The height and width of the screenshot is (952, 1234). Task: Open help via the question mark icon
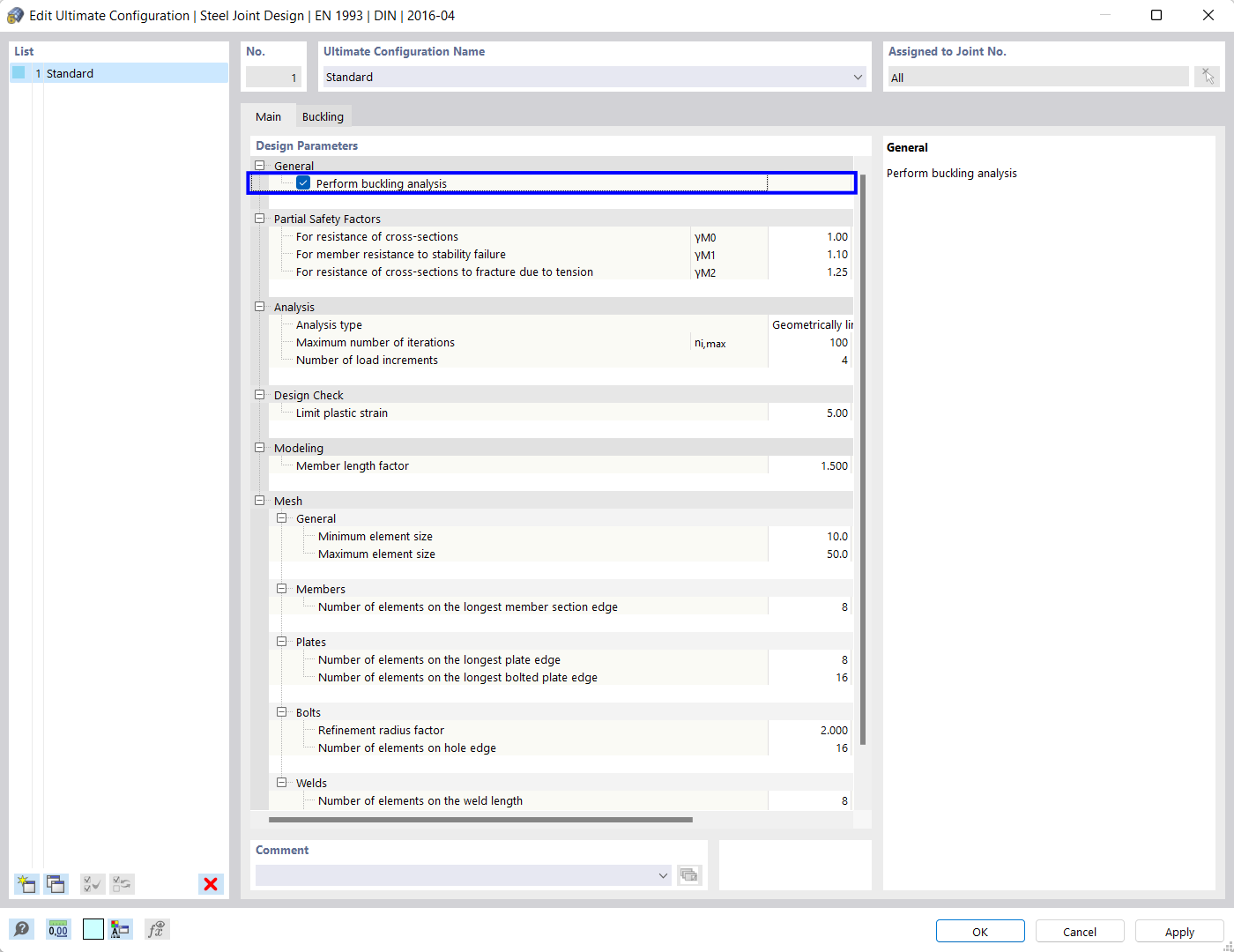[x=21, y=929]
